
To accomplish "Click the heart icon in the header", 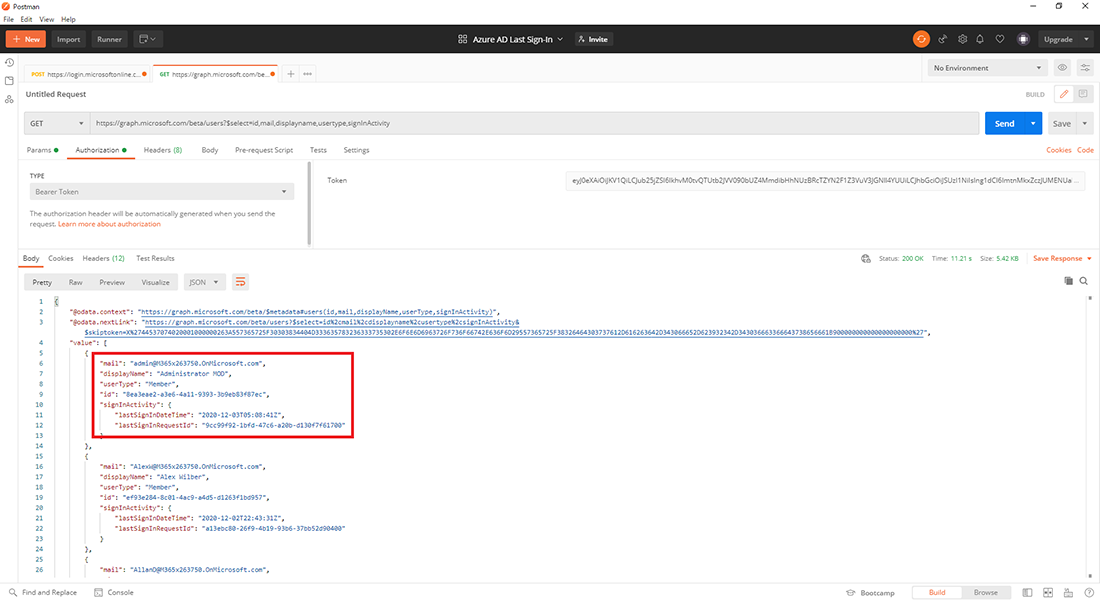I will coord(1000,39).
